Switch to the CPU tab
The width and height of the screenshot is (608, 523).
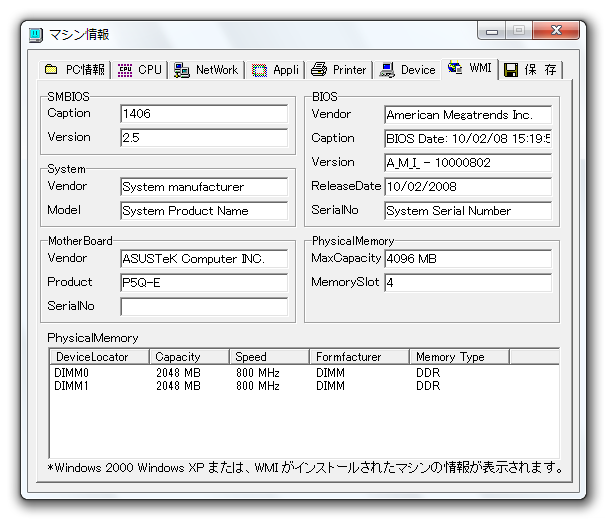(140, 70)
